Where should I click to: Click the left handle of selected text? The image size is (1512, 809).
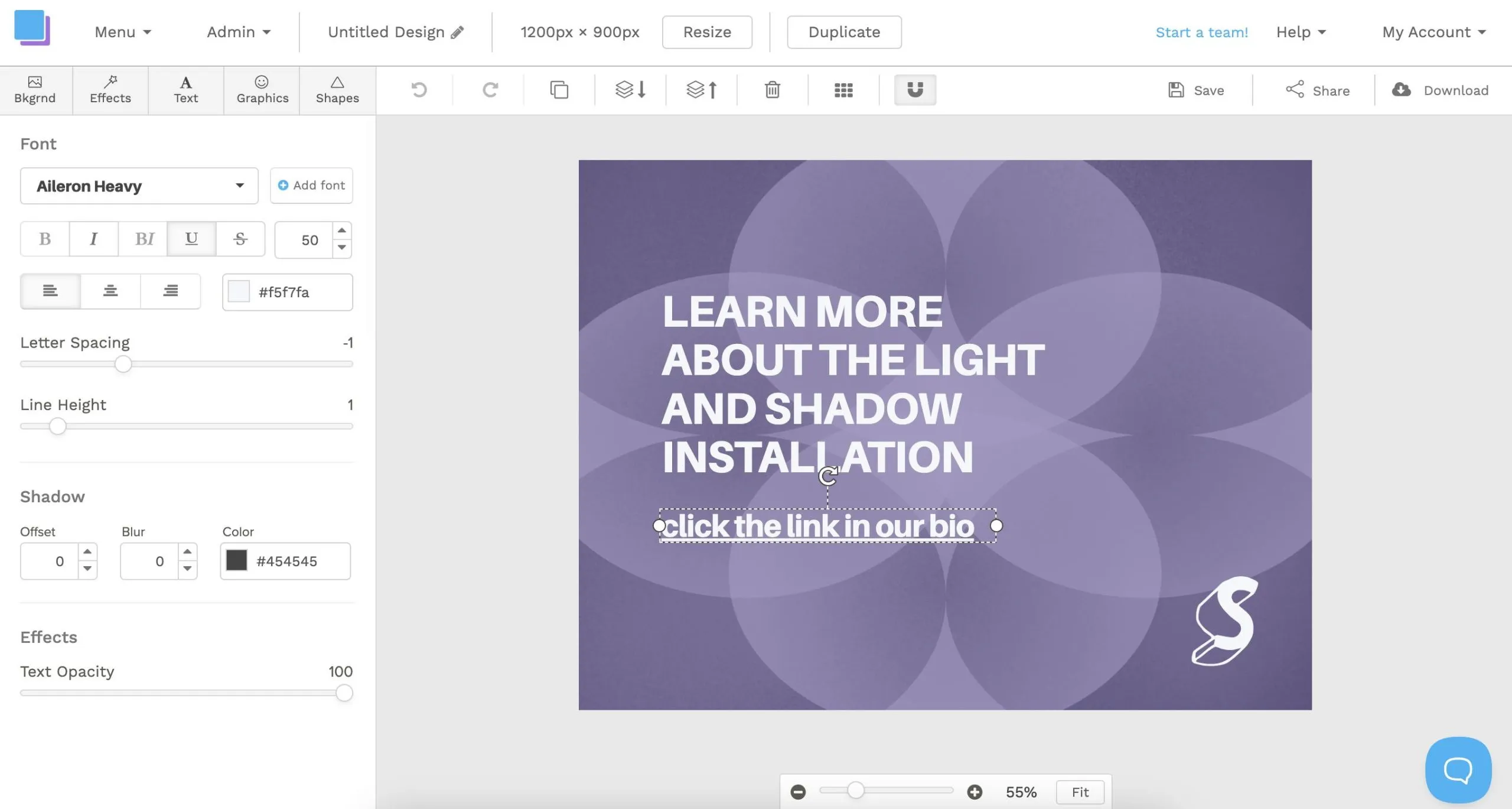pyautogui.click(x=659, y=525)
